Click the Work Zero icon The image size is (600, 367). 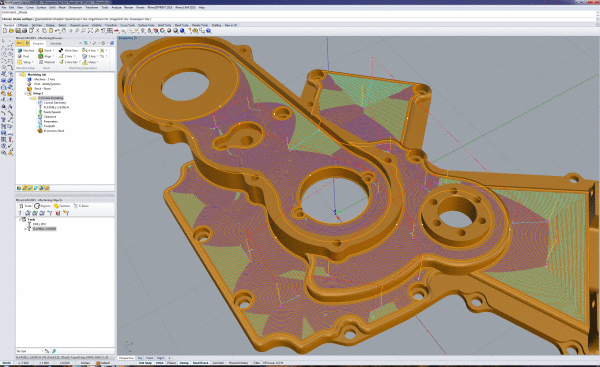click(x=61, y=50)
